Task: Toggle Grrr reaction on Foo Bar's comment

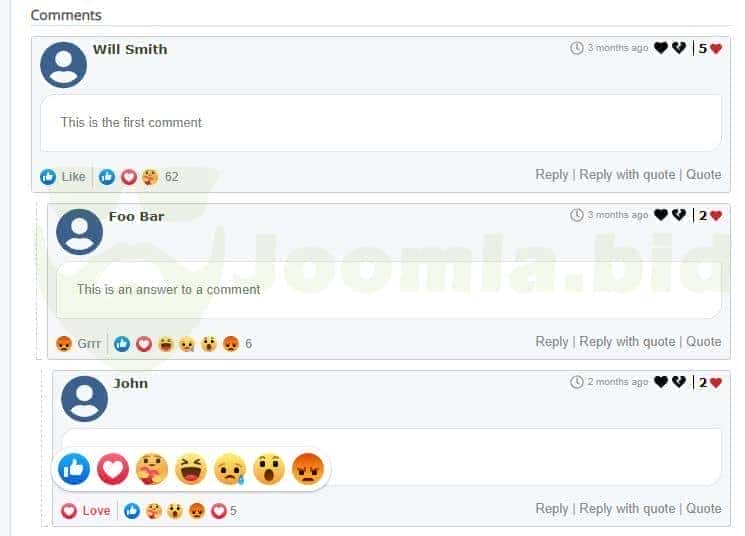Action: click(78, 344)
